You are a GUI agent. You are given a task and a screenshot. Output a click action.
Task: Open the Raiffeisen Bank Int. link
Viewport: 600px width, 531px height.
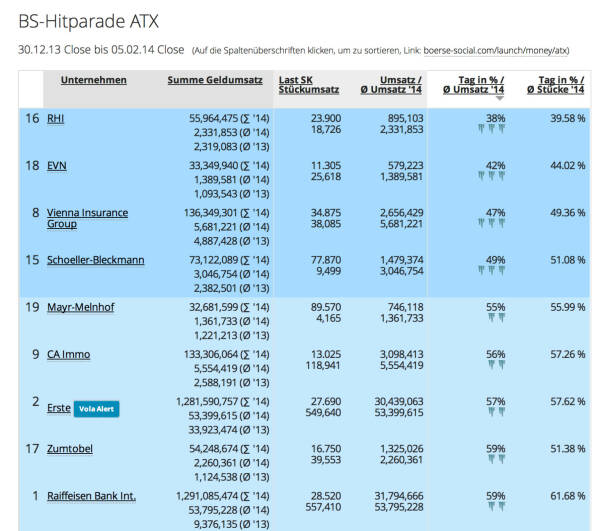tap(91, 496)
